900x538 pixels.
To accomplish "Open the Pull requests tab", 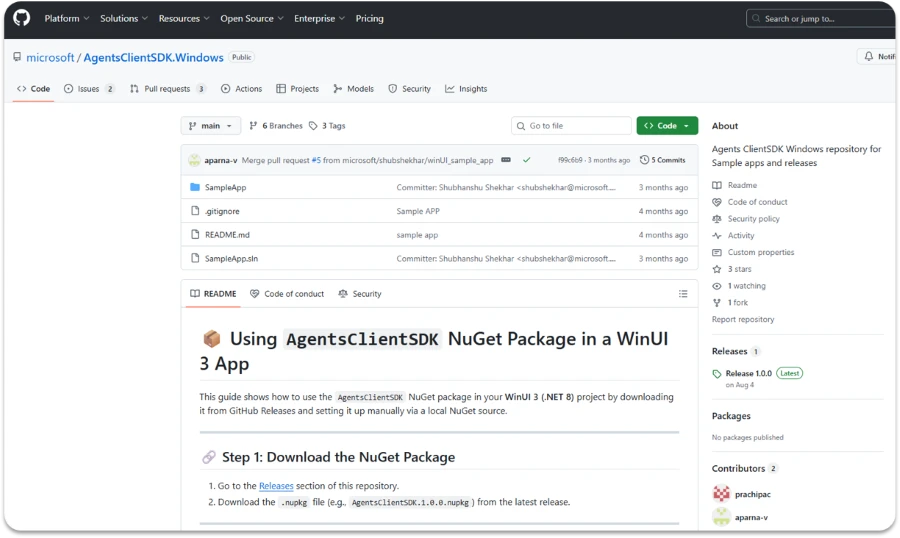I will [168, 89].
